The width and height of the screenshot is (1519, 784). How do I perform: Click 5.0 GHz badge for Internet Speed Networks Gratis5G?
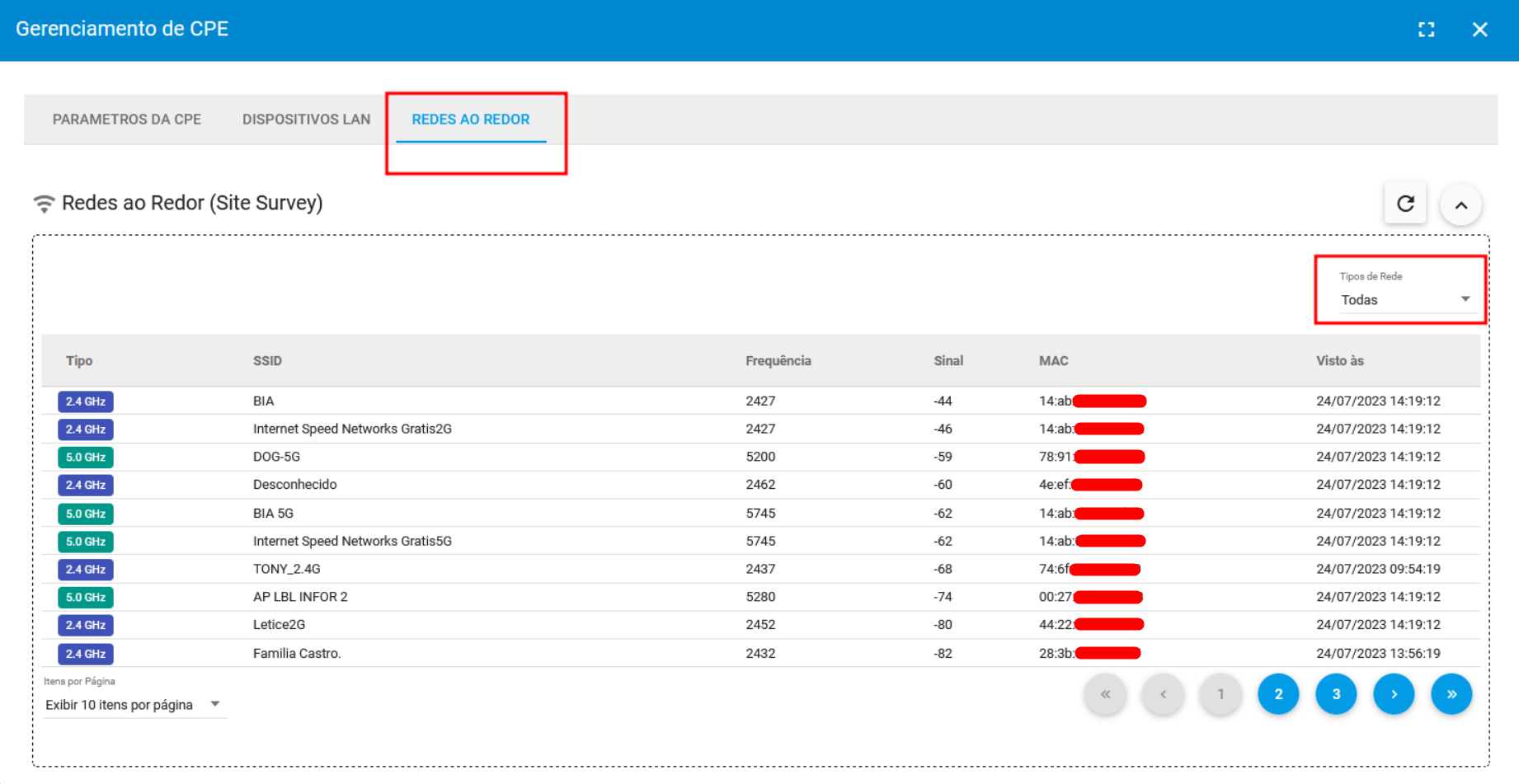pyautogui.click(x=86, y=542)
